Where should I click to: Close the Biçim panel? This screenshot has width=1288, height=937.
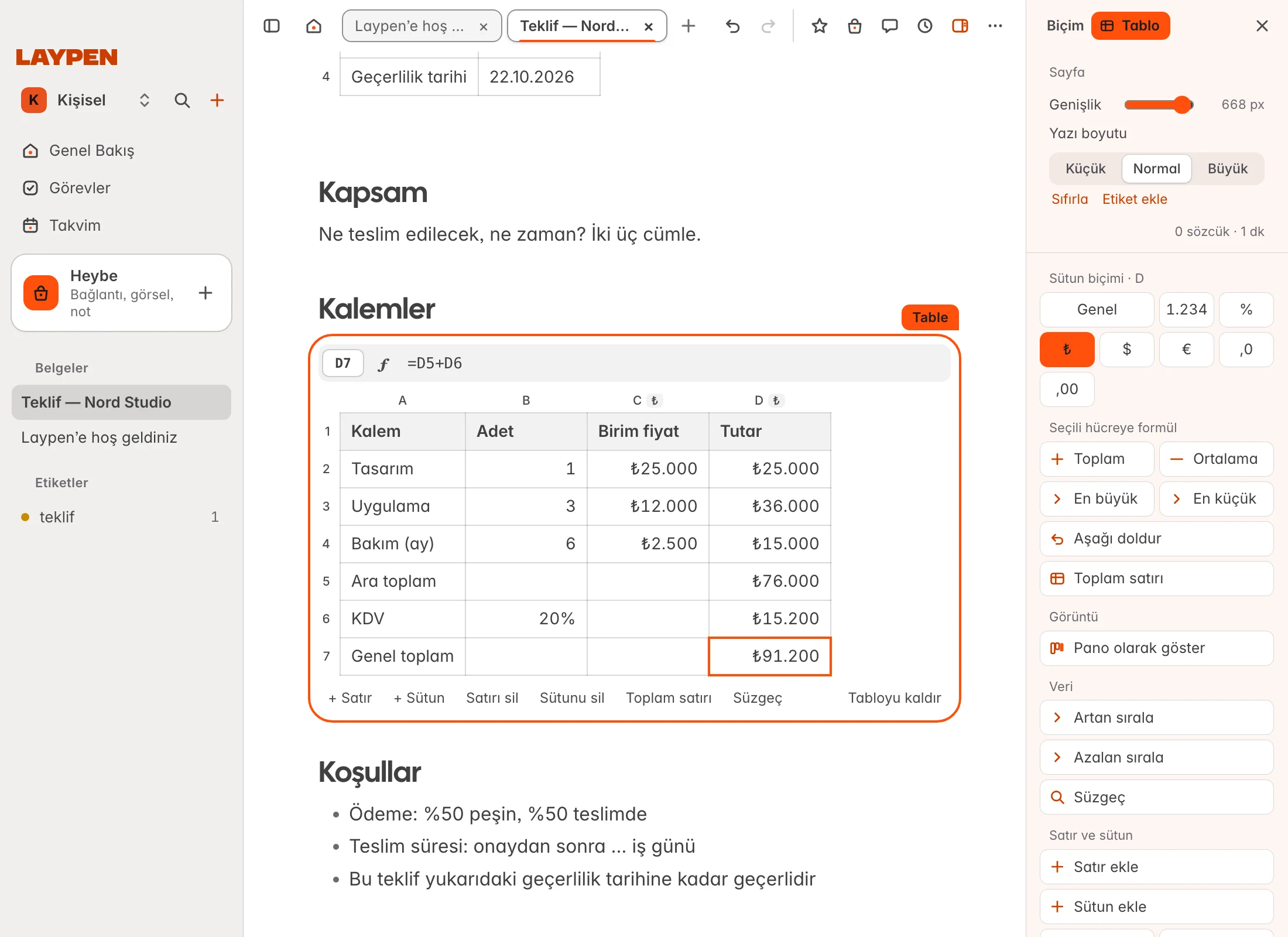click(1262, 26)
